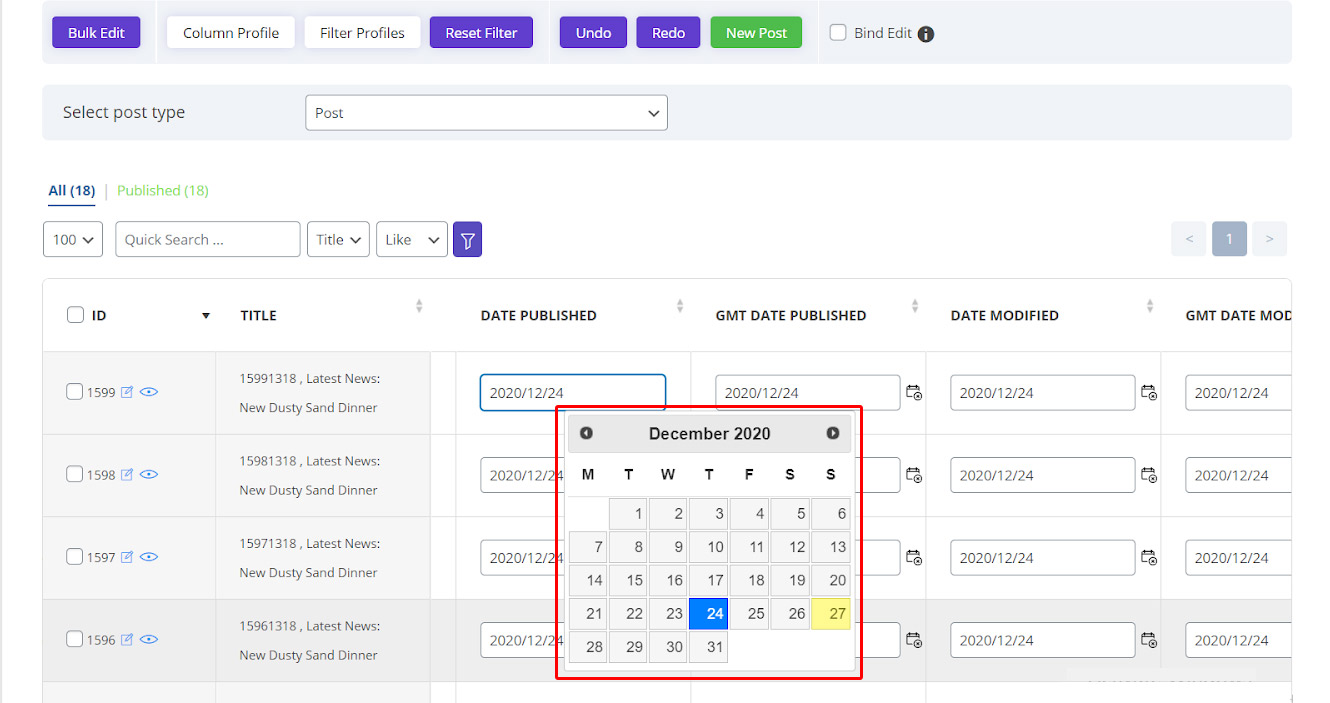Click the Quick Search input
Viewport: 1330px width, 703px height.
pos(208,239)
